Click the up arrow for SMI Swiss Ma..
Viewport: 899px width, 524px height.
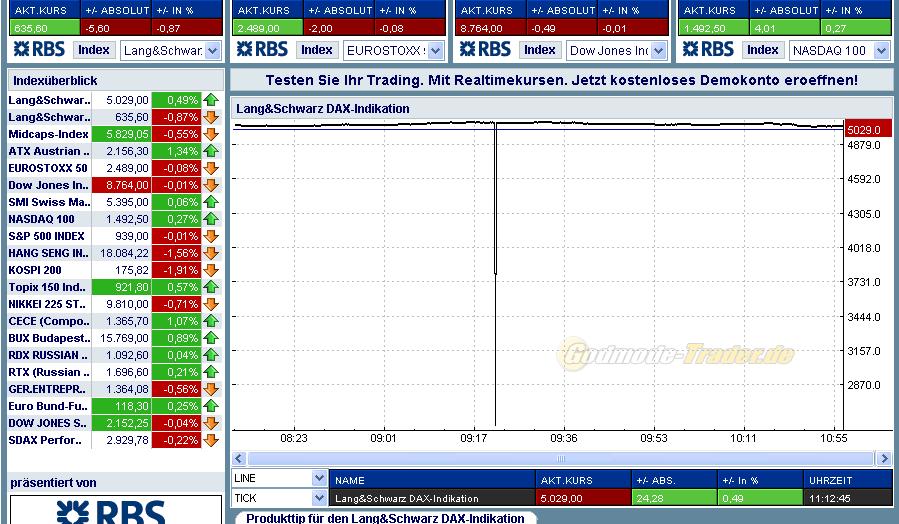211,202
